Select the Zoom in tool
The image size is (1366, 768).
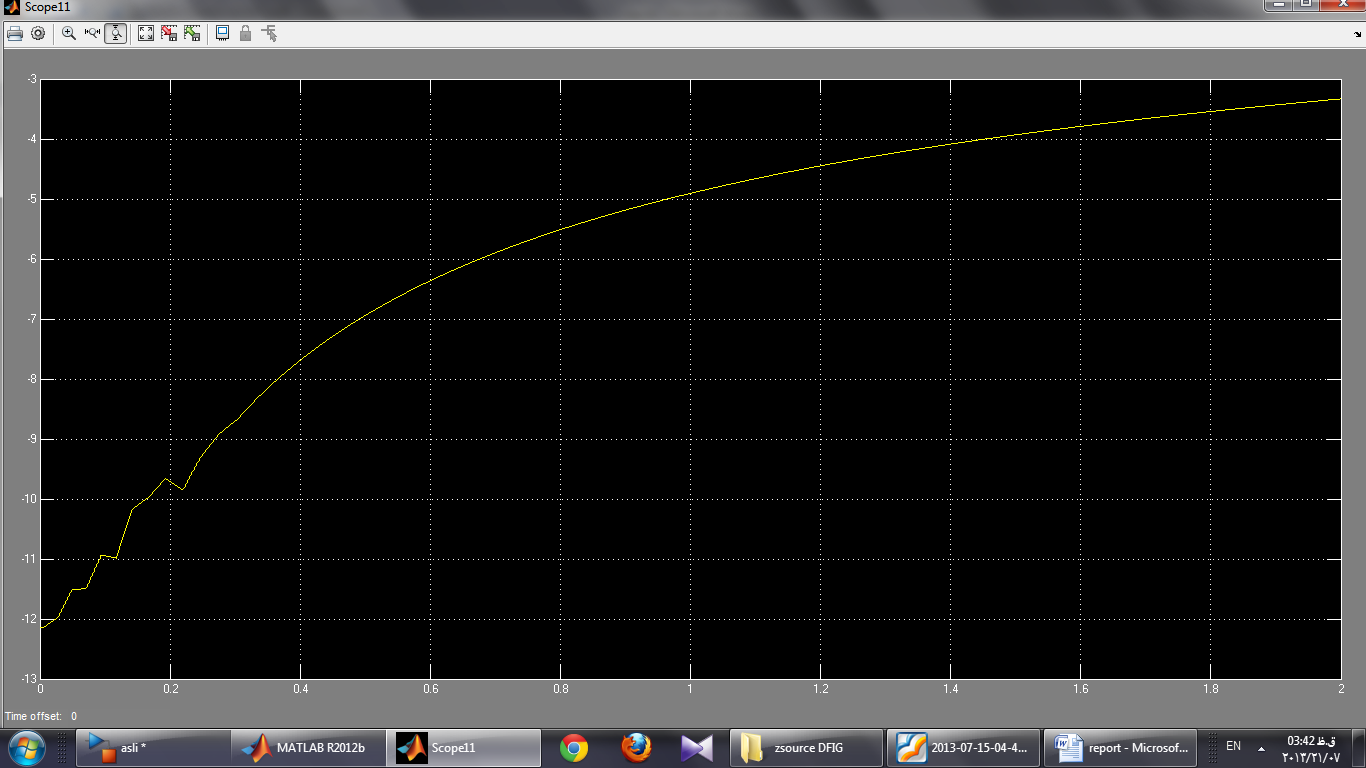(69, 33)
